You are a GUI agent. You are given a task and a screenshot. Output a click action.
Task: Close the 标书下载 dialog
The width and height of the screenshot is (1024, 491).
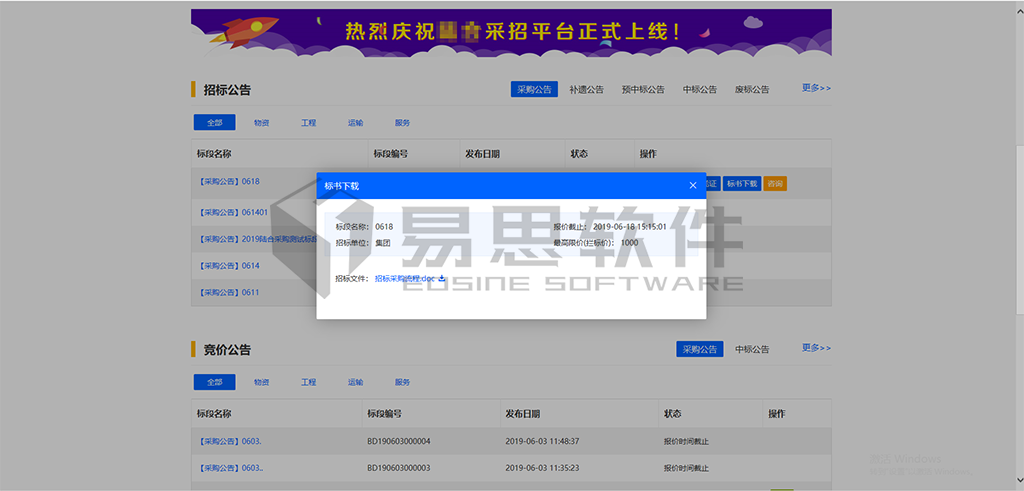[x=693, y=185]
